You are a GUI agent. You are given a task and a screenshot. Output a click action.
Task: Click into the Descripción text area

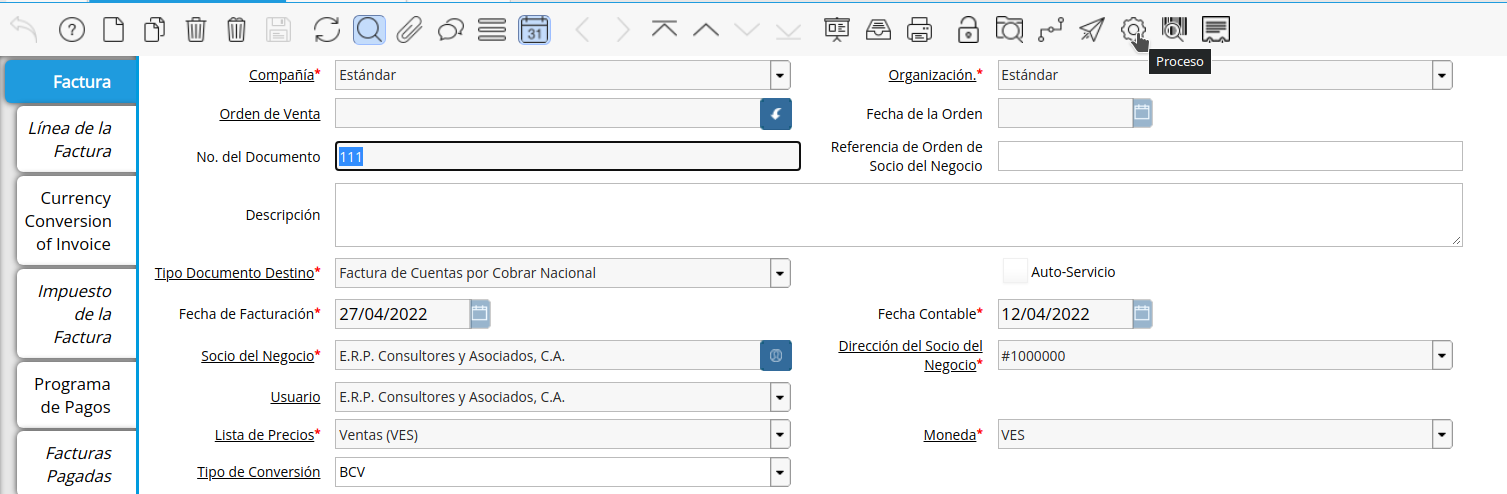point(898,215)
